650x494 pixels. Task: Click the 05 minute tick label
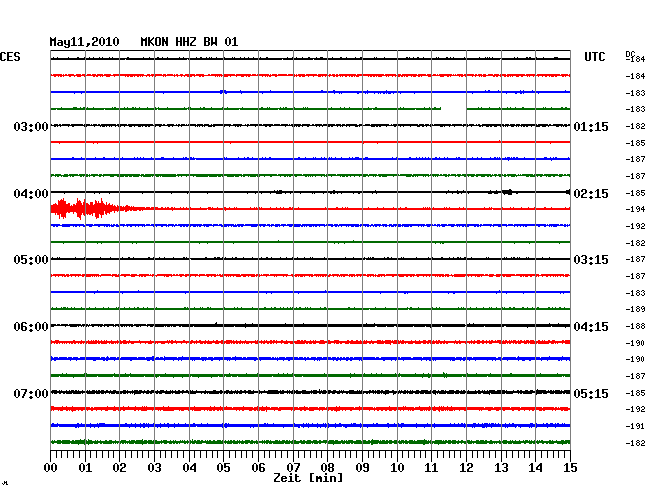(x=223, y=468)
